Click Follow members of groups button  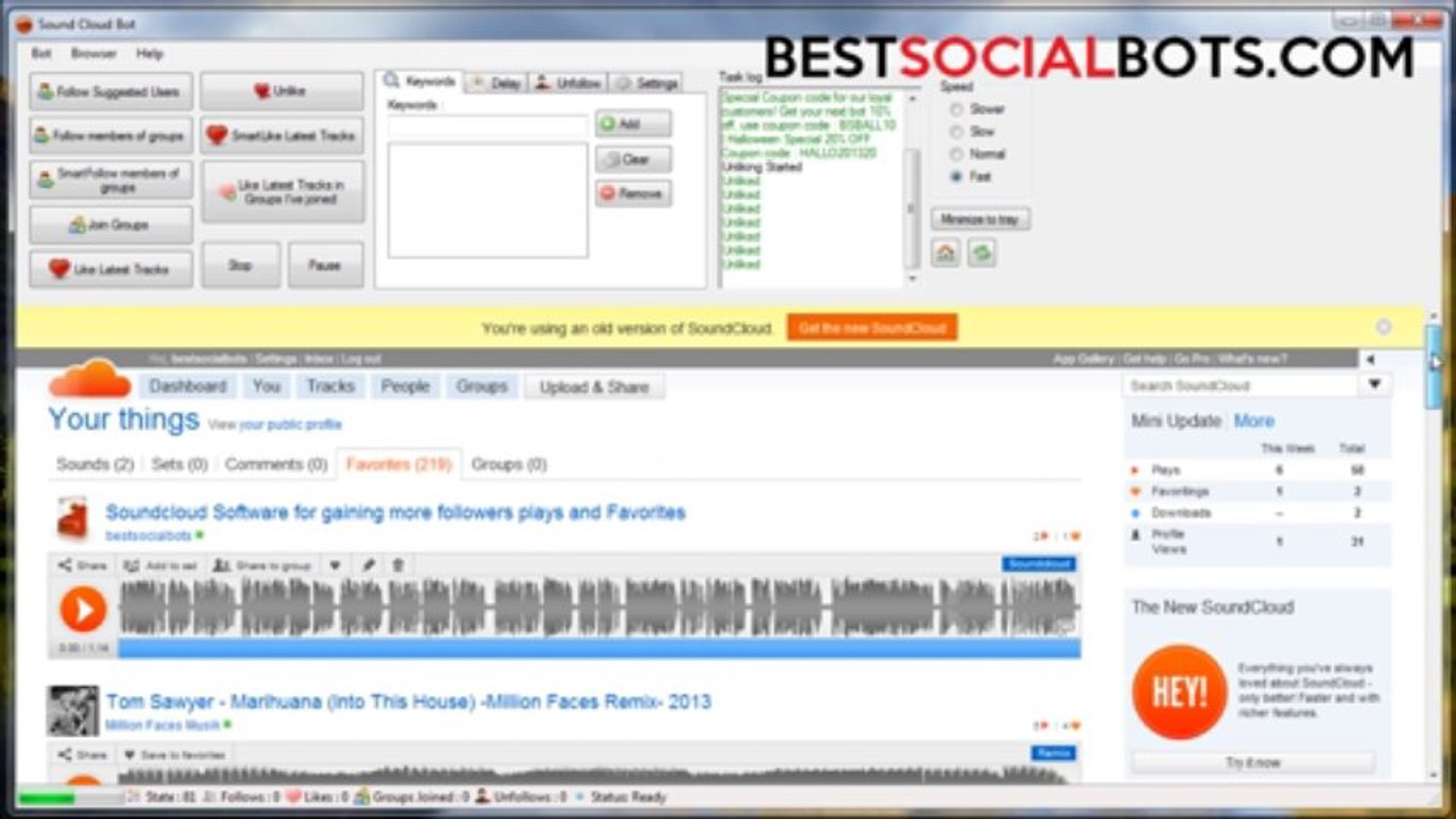[x=111, y=136]
